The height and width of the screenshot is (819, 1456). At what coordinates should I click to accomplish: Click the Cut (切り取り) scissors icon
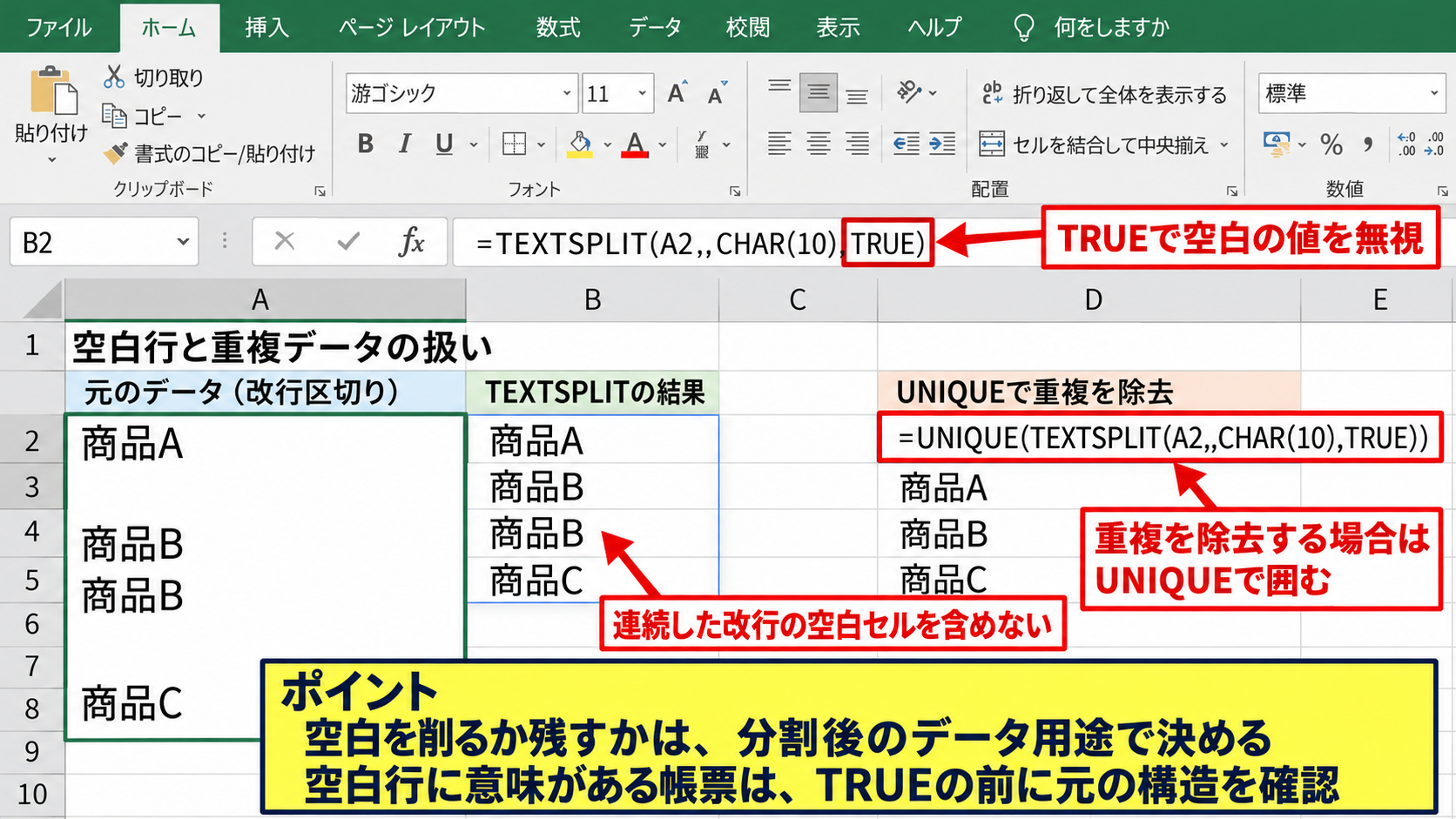click(x=114, y=77)
